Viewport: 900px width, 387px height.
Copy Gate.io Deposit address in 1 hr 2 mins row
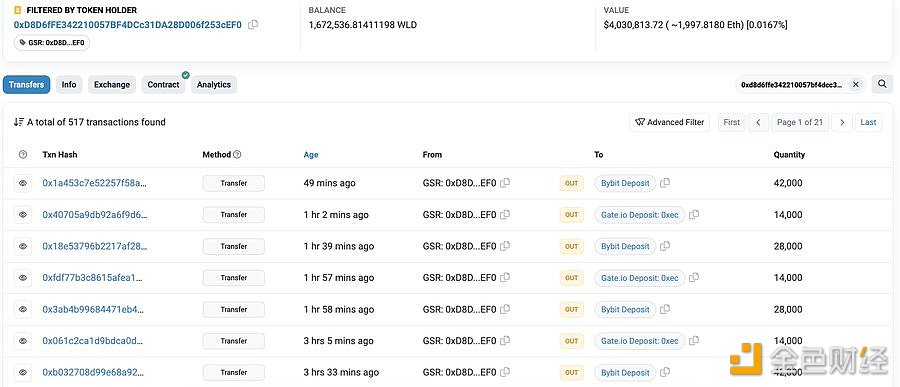tap(694, 215)
